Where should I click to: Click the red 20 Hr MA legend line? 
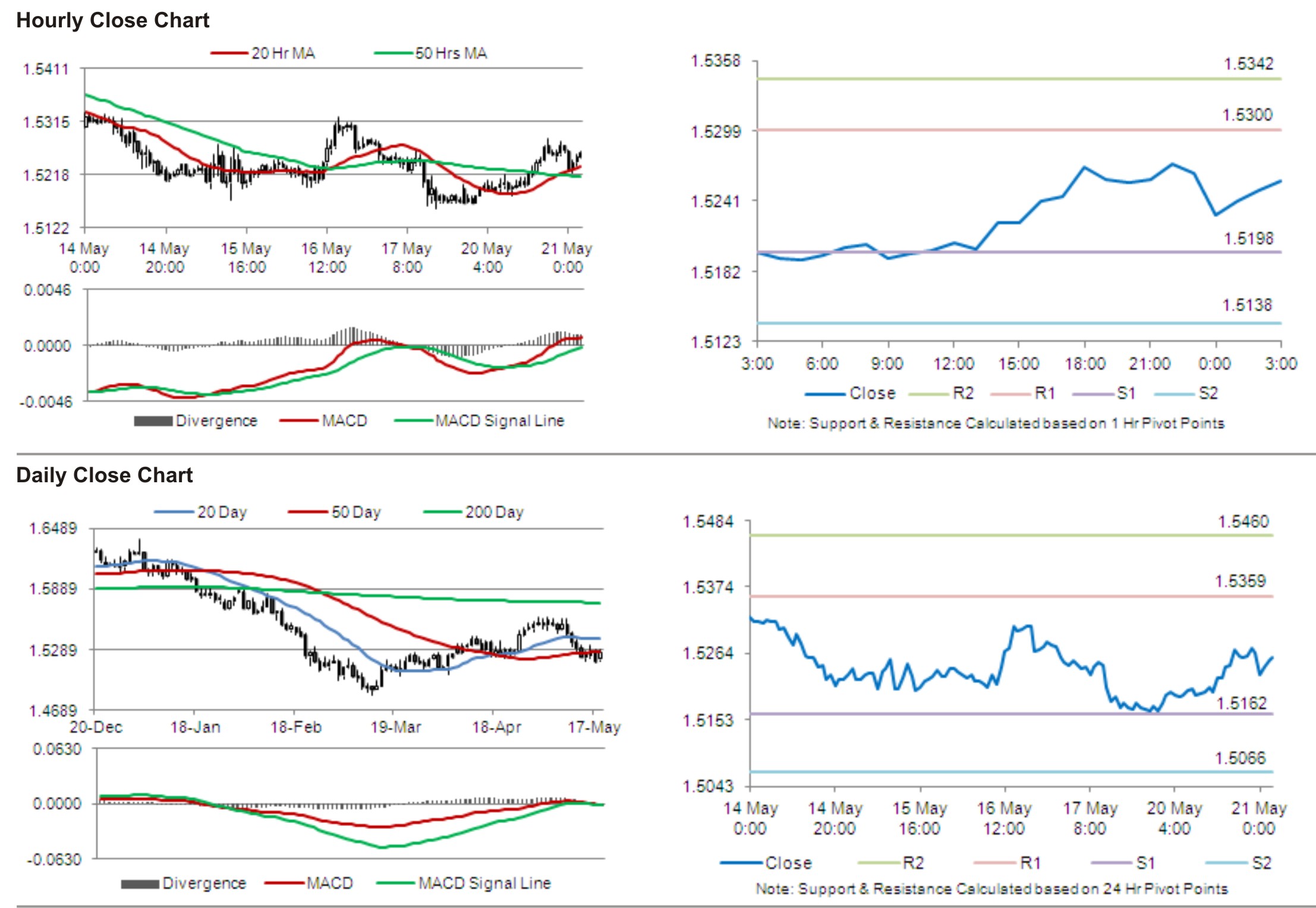[x=229, y=54]
